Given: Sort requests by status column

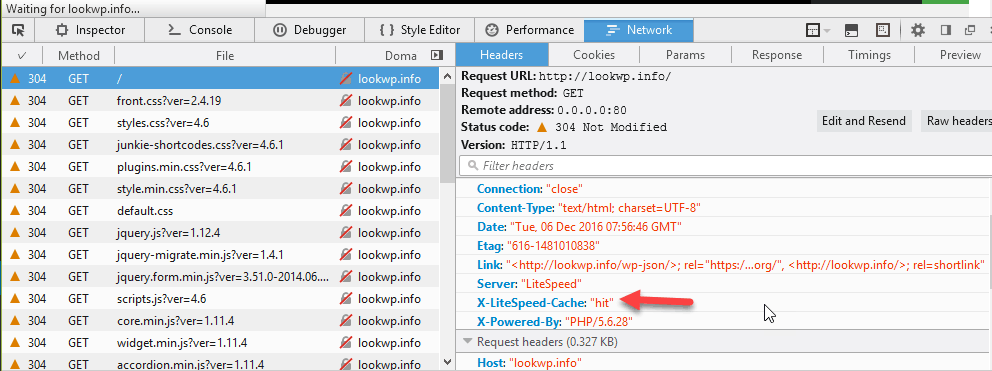Looking at the screenshot, I should point(22,56).
